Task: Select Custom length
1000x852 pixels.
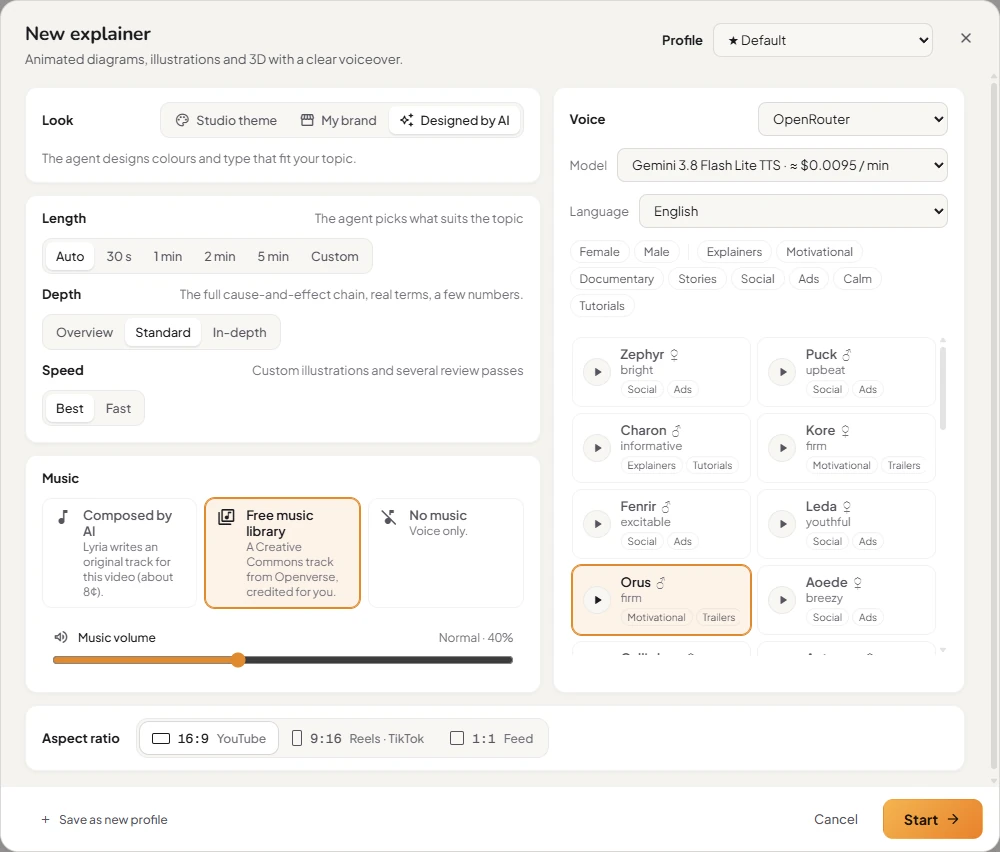Action: click(335, 256)
